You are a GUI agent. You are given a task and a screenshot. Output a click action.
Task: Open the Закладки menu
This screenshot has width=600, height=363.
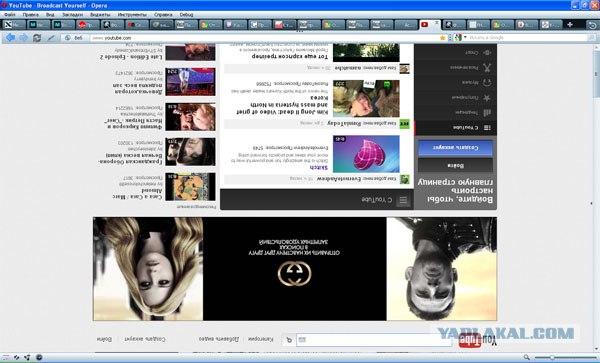72,15
